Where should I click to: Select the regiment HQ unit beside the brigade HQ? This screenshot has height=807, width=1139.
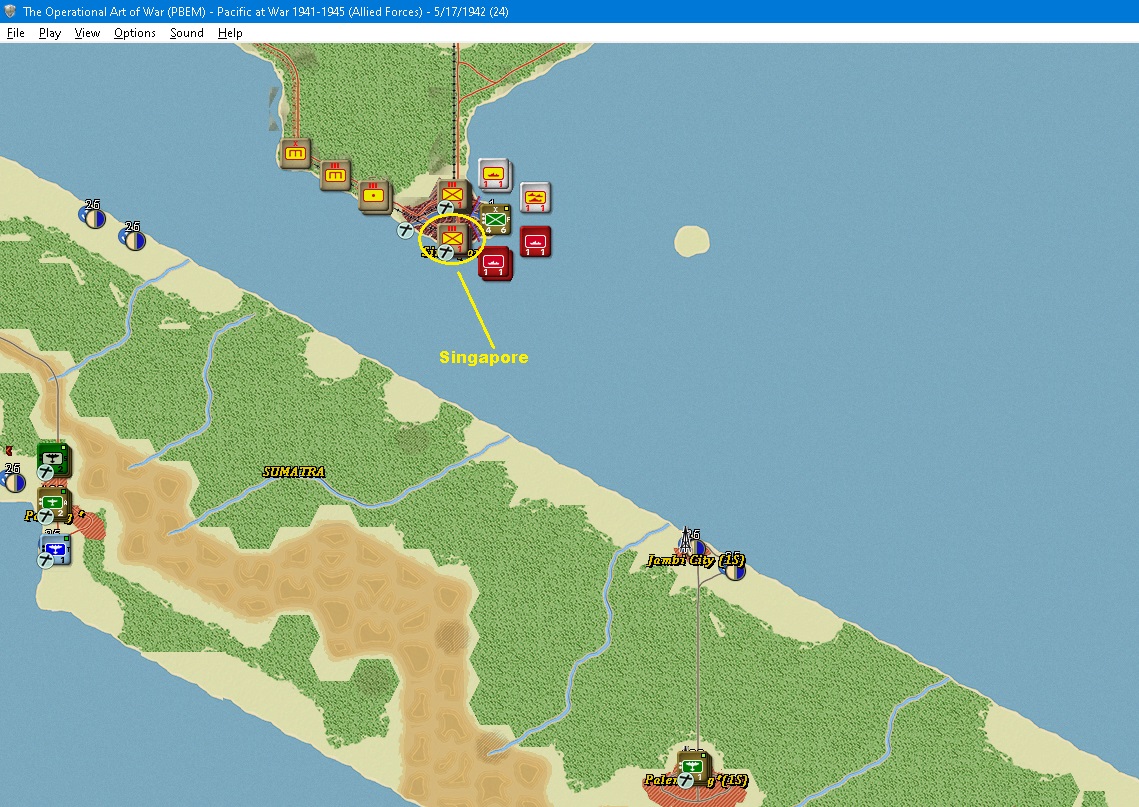pos(336,175)
